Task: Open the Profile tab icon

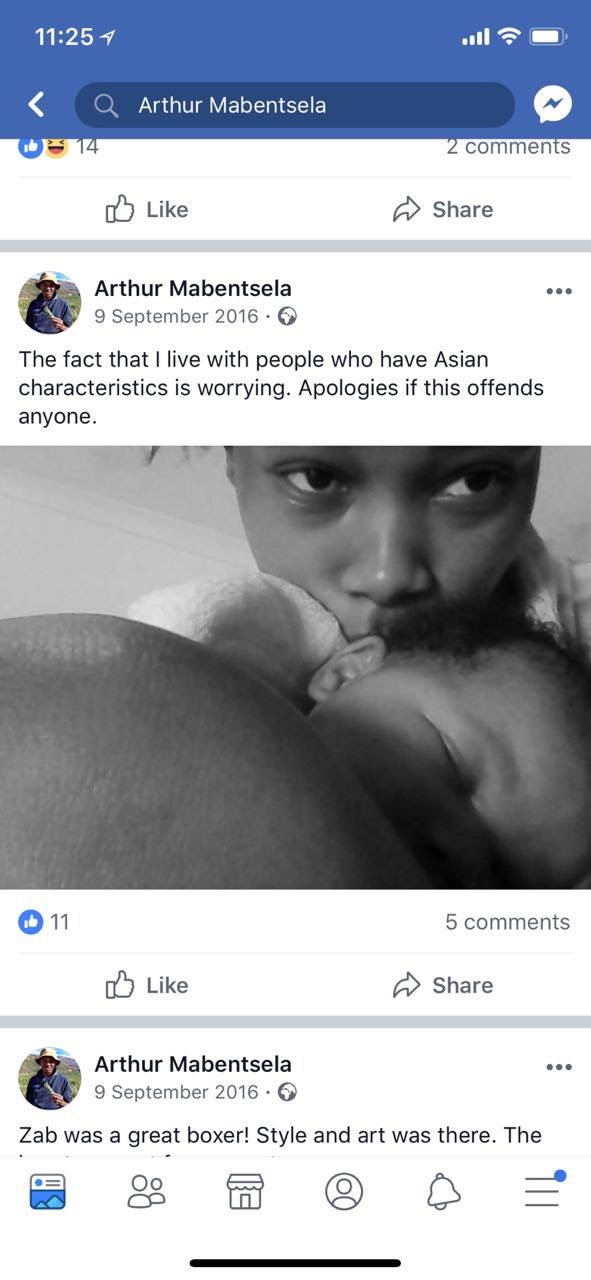Action: (344, 1191)
